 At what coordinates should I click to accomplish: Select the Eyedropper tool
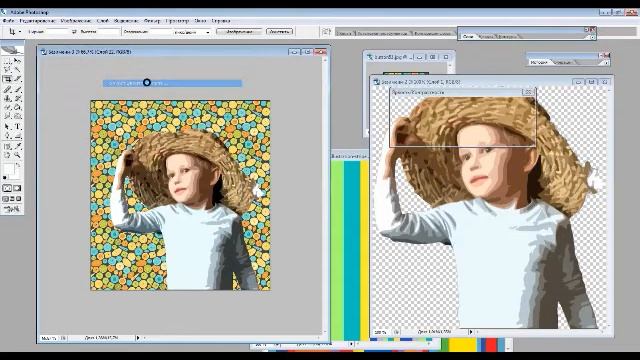coord(17,146)
